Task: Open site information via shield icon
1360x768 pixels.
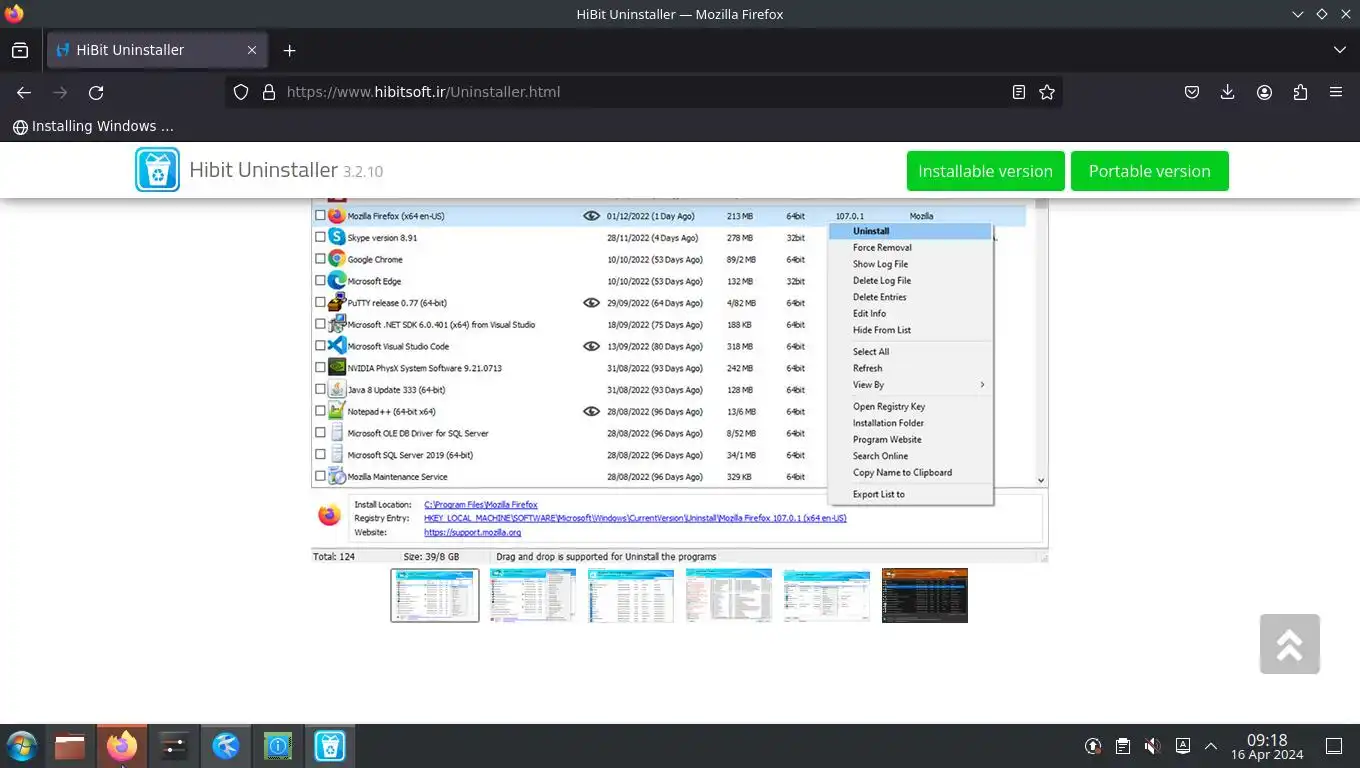Action: pos(241,92)
